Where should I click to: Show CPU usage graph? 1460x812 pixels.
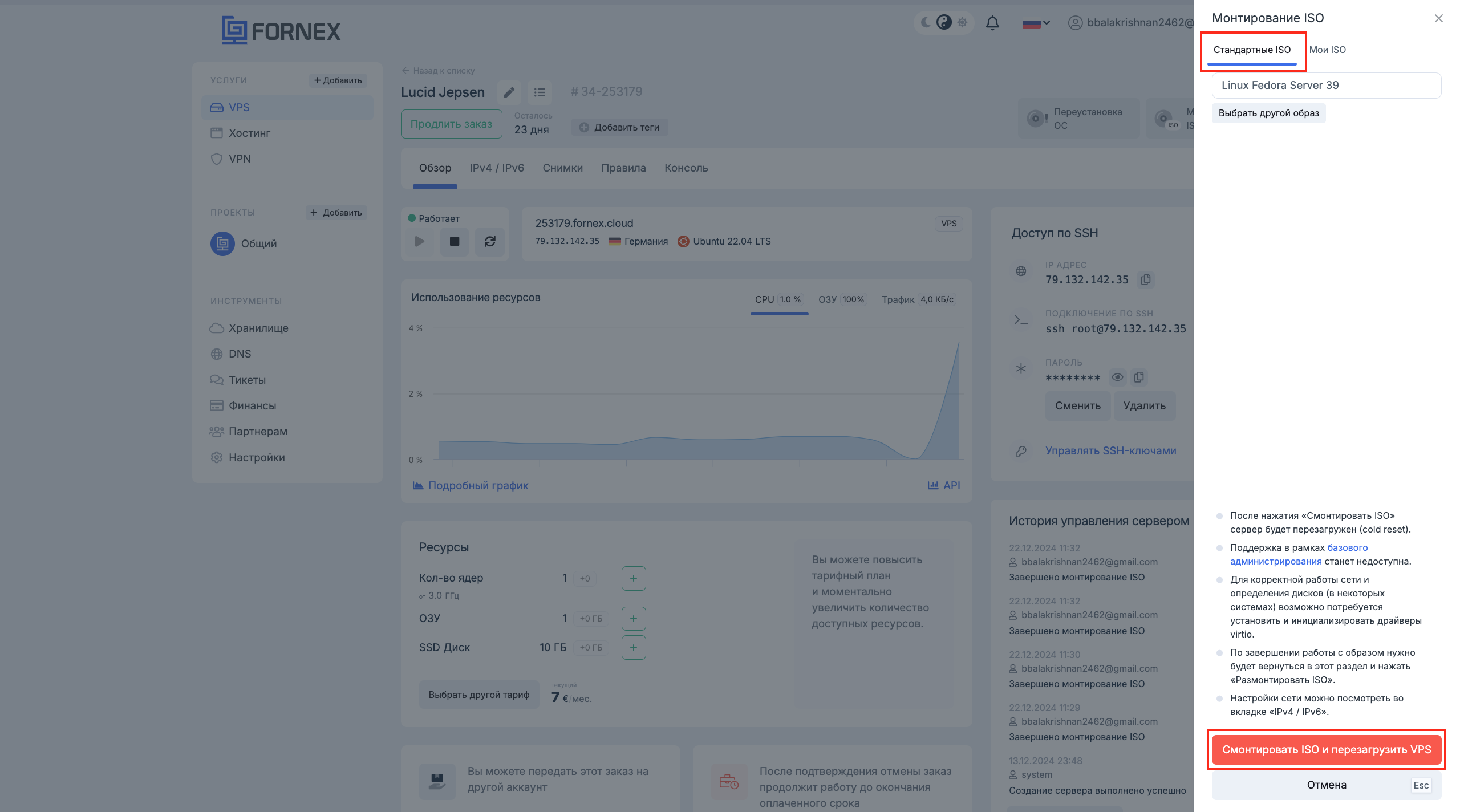pos(779,299)
